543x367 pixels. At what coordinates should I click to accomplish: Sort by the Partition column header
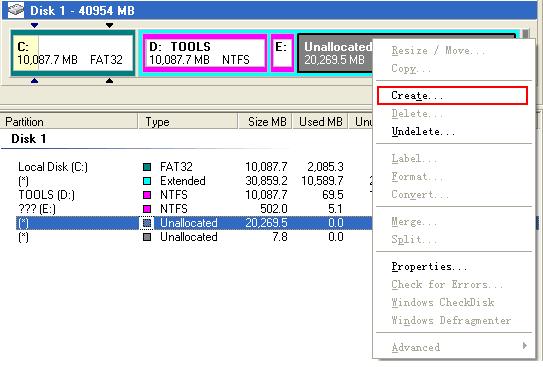tap(69, 122)
